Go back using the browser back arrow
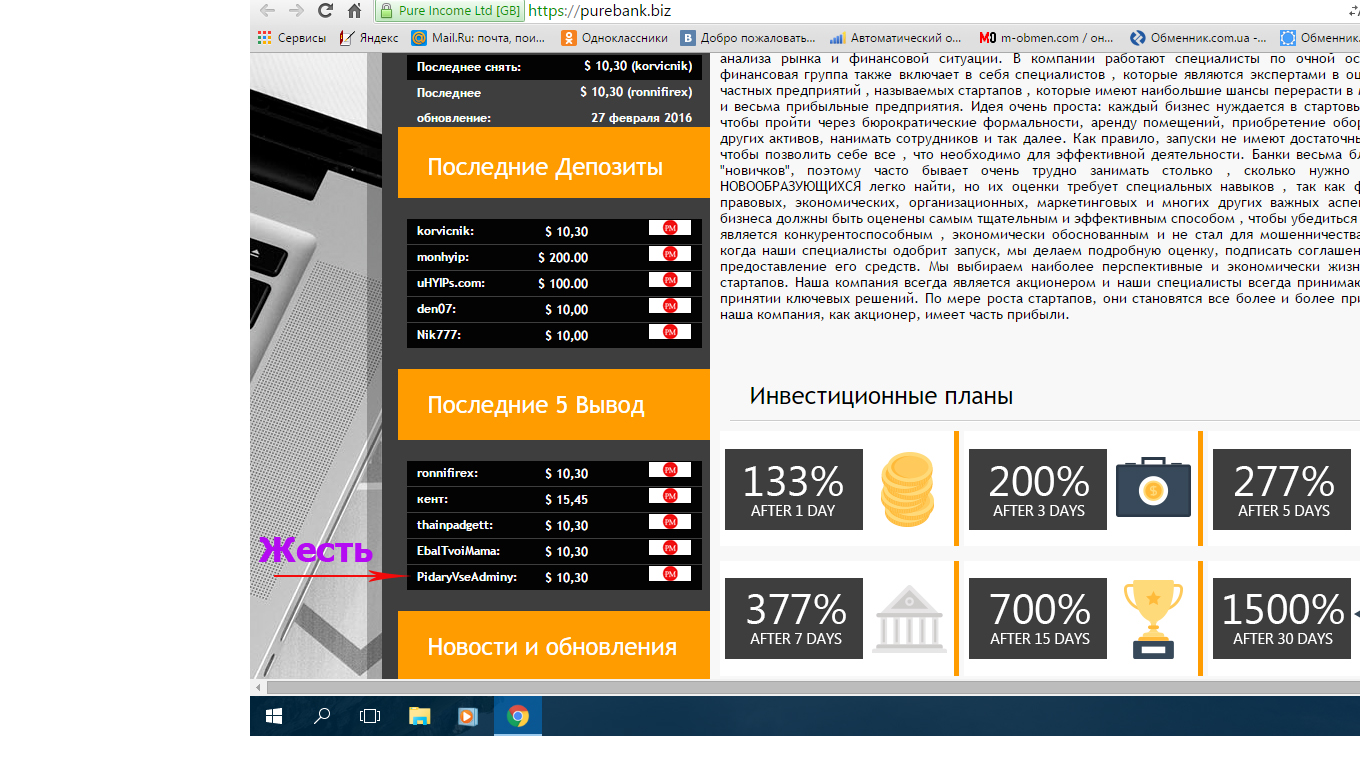The height and width of the screenshot is (768, 1360). pos(266,11)
